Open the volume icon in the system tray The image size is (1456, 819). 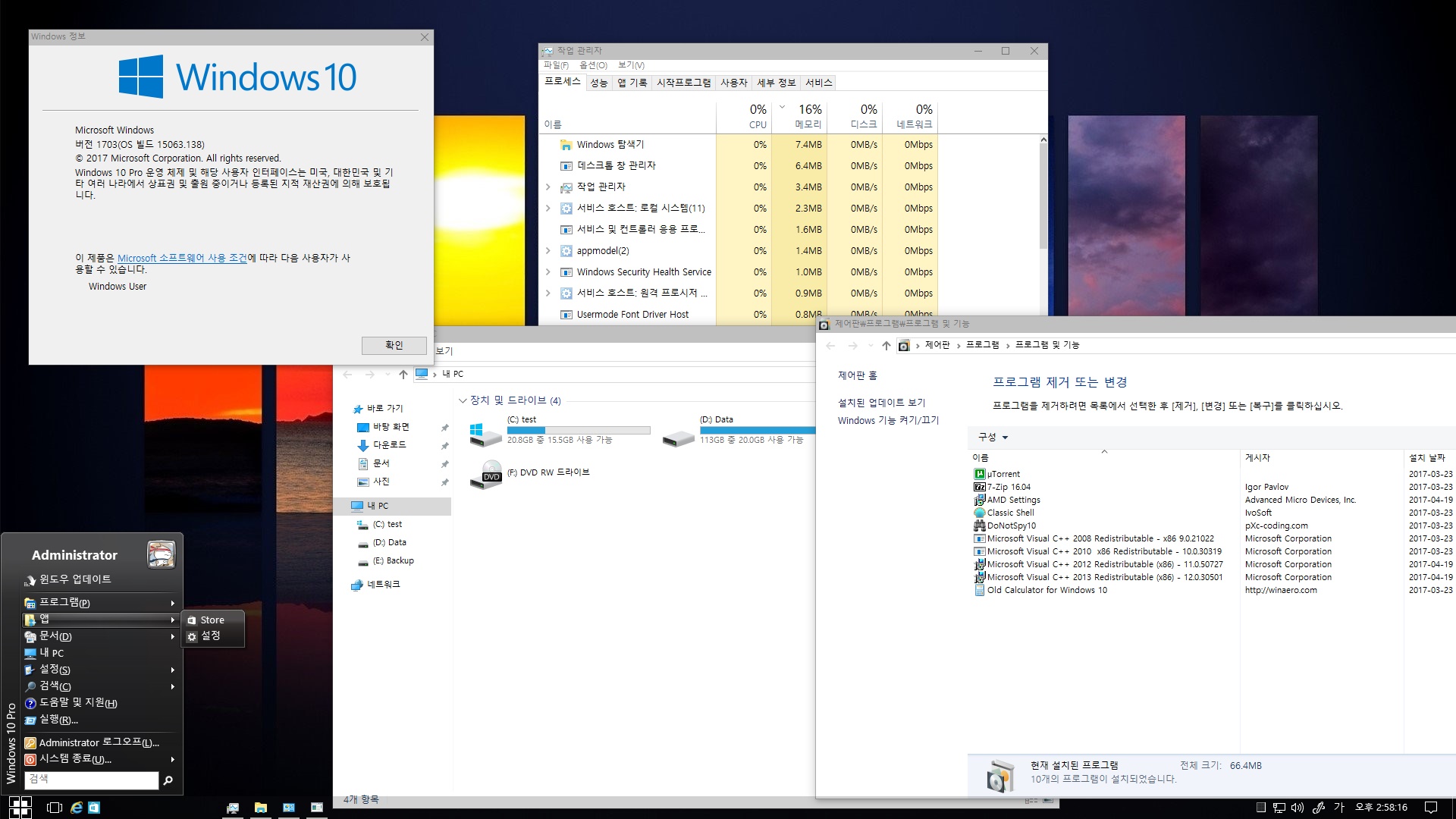(1297, 808)
